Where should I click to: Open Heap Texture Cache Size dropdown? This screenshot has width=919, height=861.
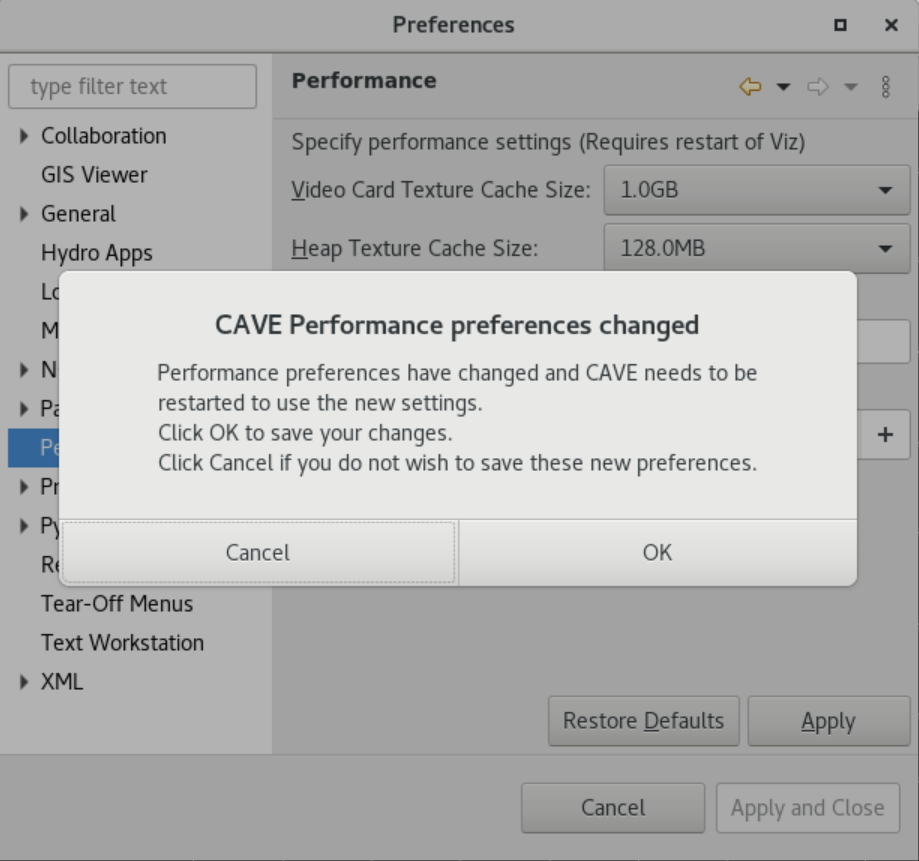click(757, 249)
